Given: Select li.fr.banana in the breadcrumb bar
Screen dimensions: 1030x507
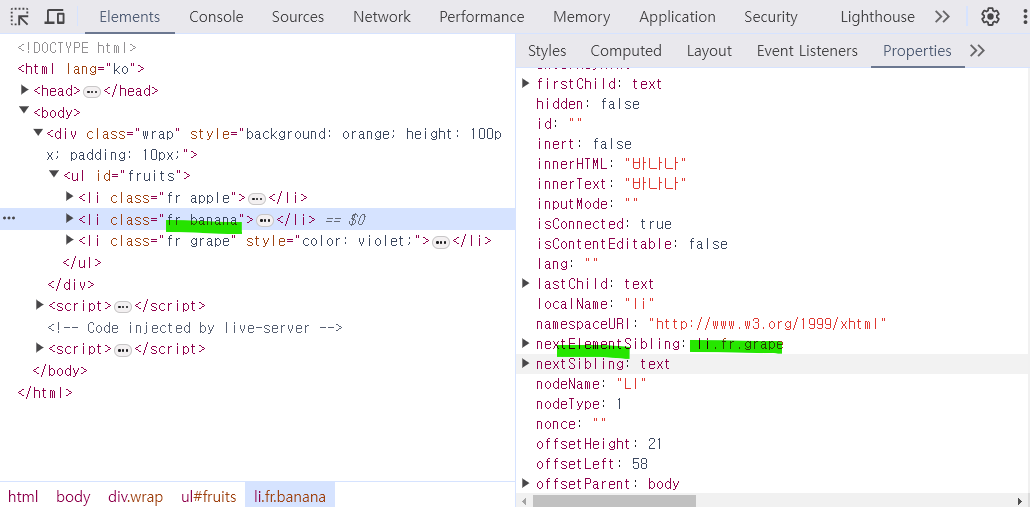Looking at the screenshot, I should click(290, 497).
